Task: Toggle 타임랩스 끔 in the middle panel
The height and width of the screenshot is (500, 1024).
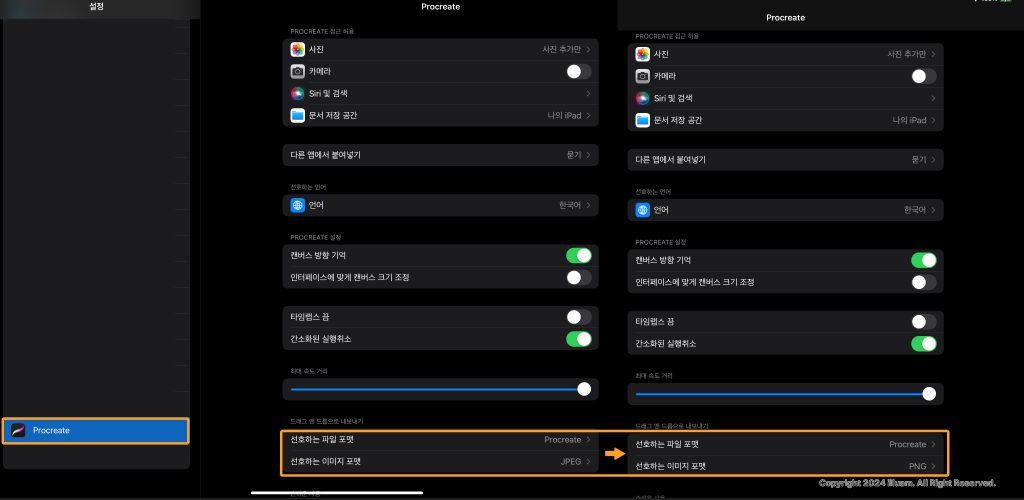Action: (579, 317)
